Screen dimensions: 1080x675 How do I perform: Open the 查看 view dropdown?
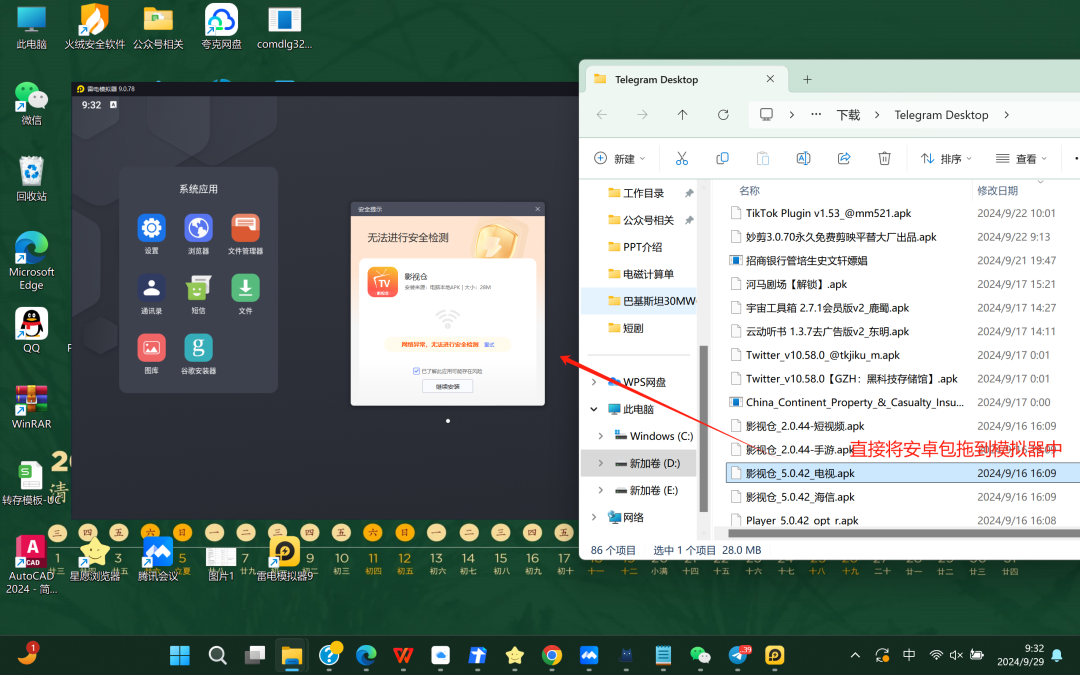(1021, 158)
